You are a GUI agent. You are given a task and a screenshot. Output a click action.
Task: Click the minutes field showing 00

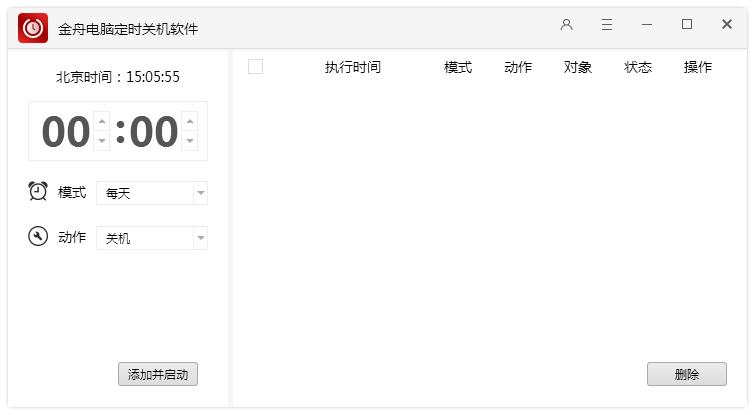click(153, 132)
